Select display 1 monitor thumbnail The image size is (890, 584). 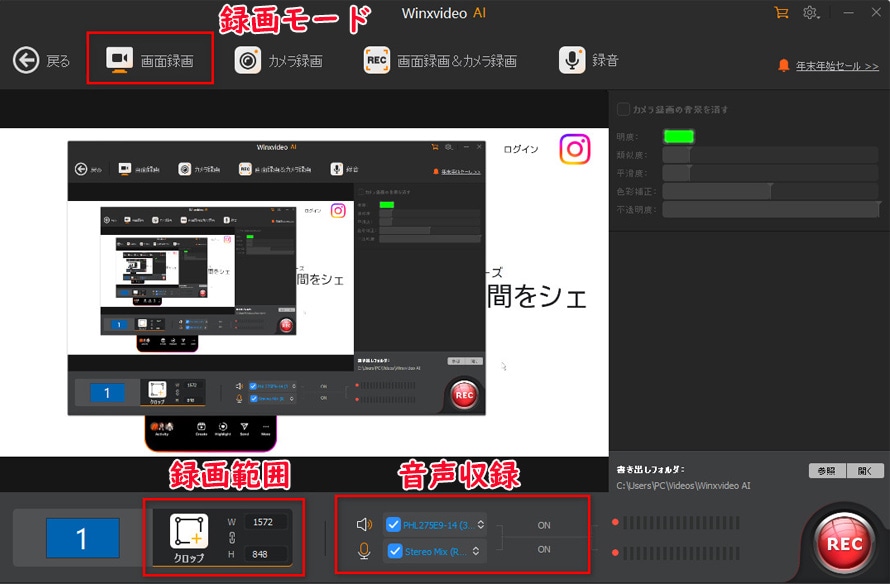(82, 539)
